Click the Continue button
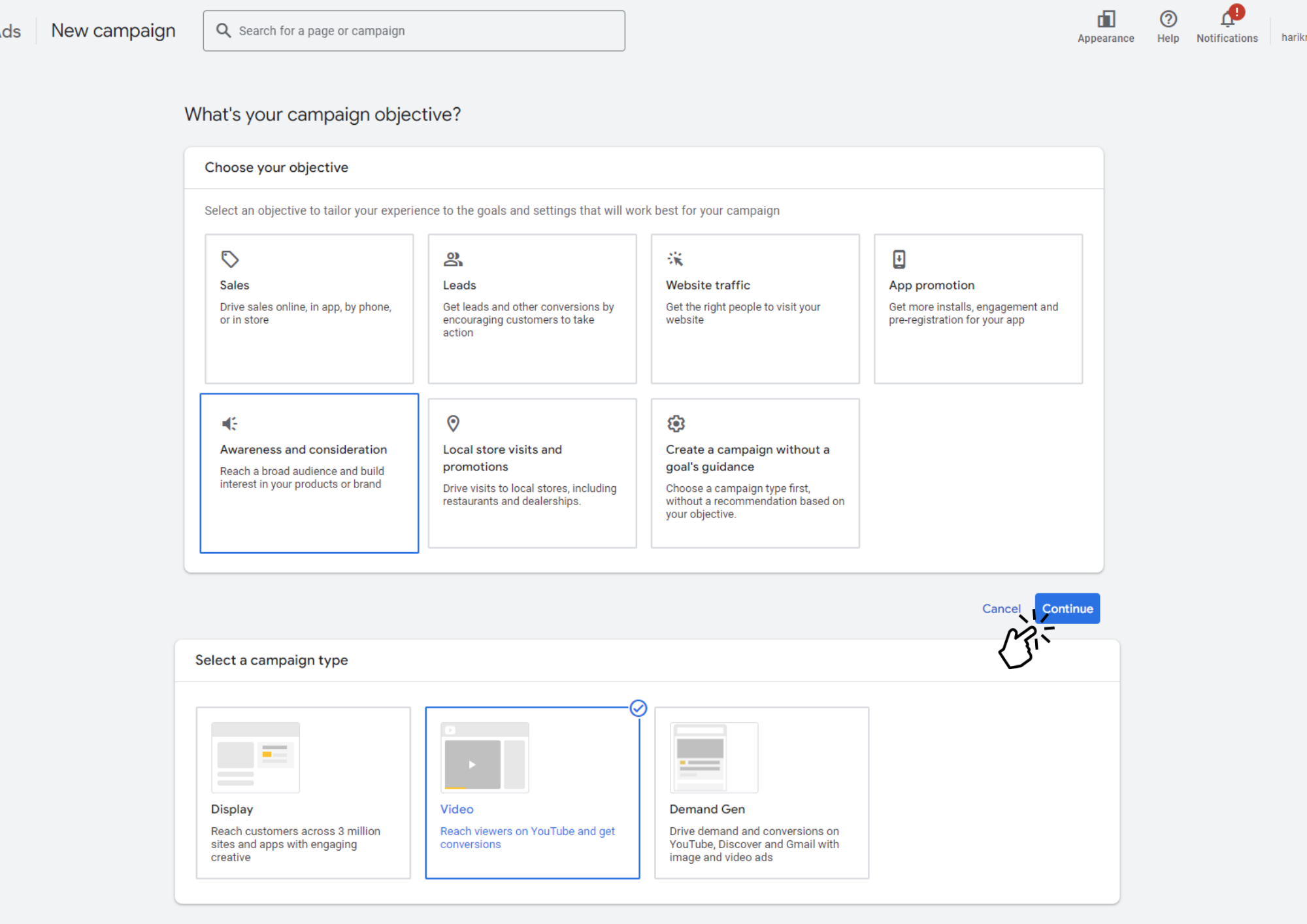Screen dimensions: 1307x924 (x=1067, y=608)
